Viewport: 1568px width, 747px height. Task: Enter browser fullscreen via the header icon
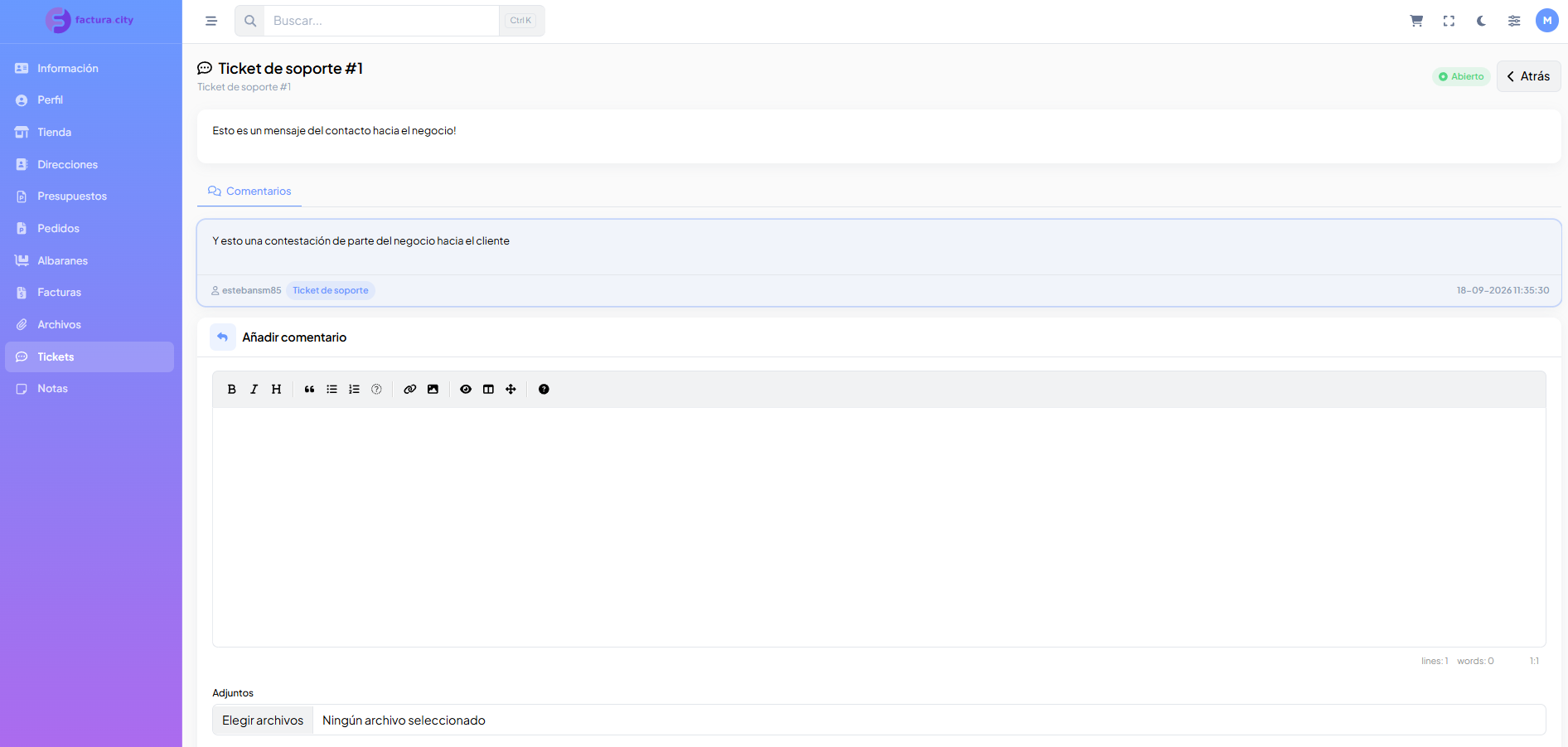click(1449, 21)
